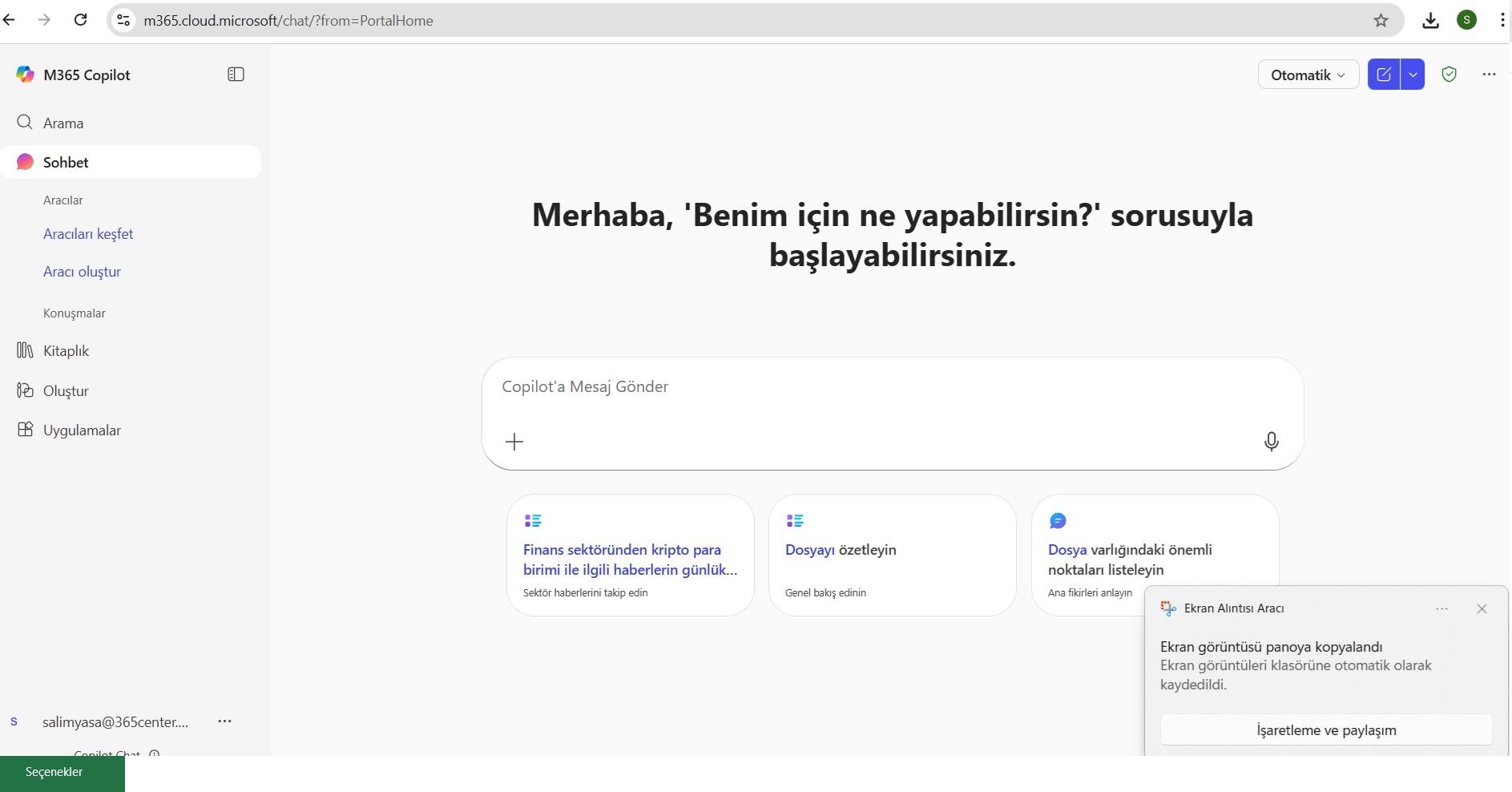
Task: Reload the browser page
Action: click(80, 20)
